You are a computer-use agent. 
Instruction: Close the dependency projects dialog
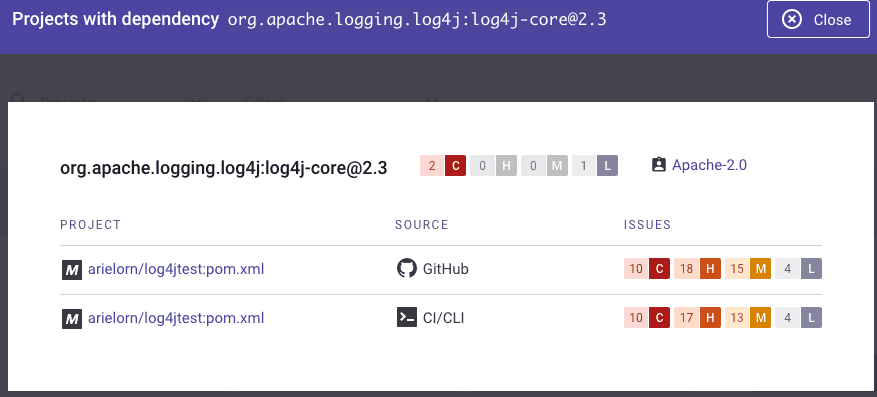(x=818, y=20)
